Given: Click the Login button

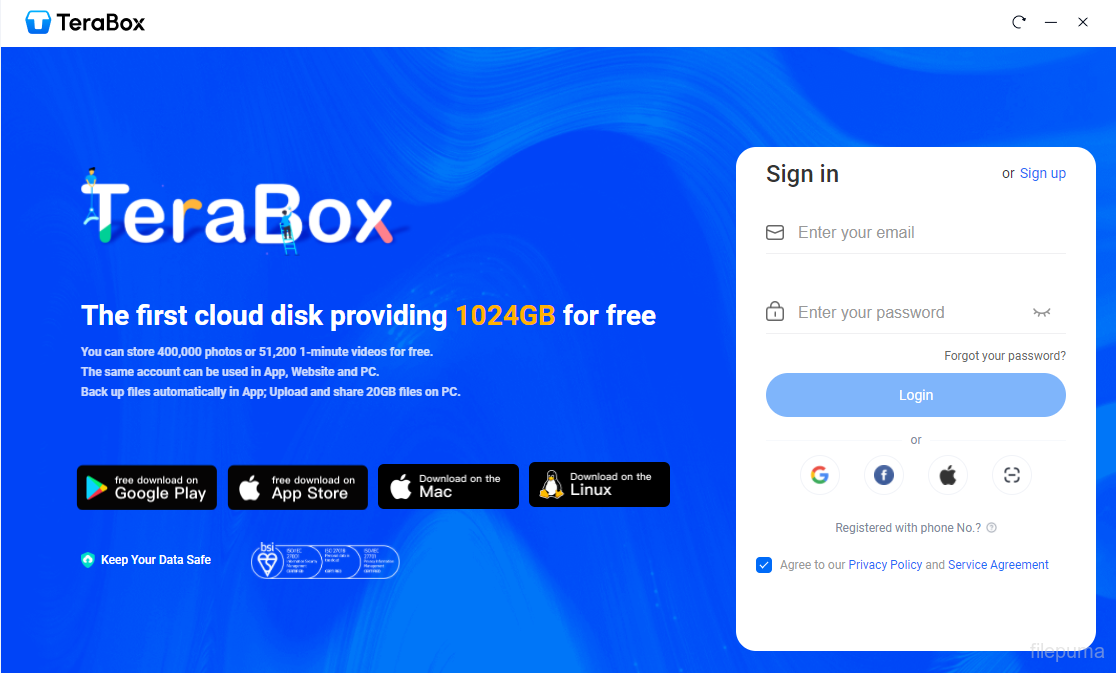Looking at the screenshot, I should [915, 395].
